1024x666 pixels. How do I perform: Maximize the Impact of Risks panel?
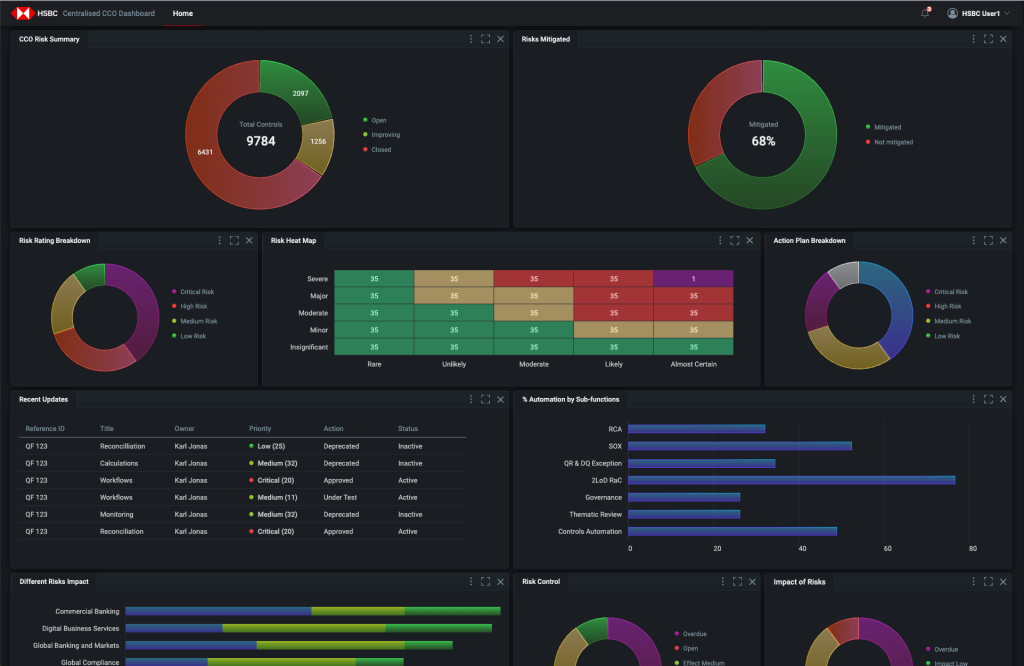[988, 581]
